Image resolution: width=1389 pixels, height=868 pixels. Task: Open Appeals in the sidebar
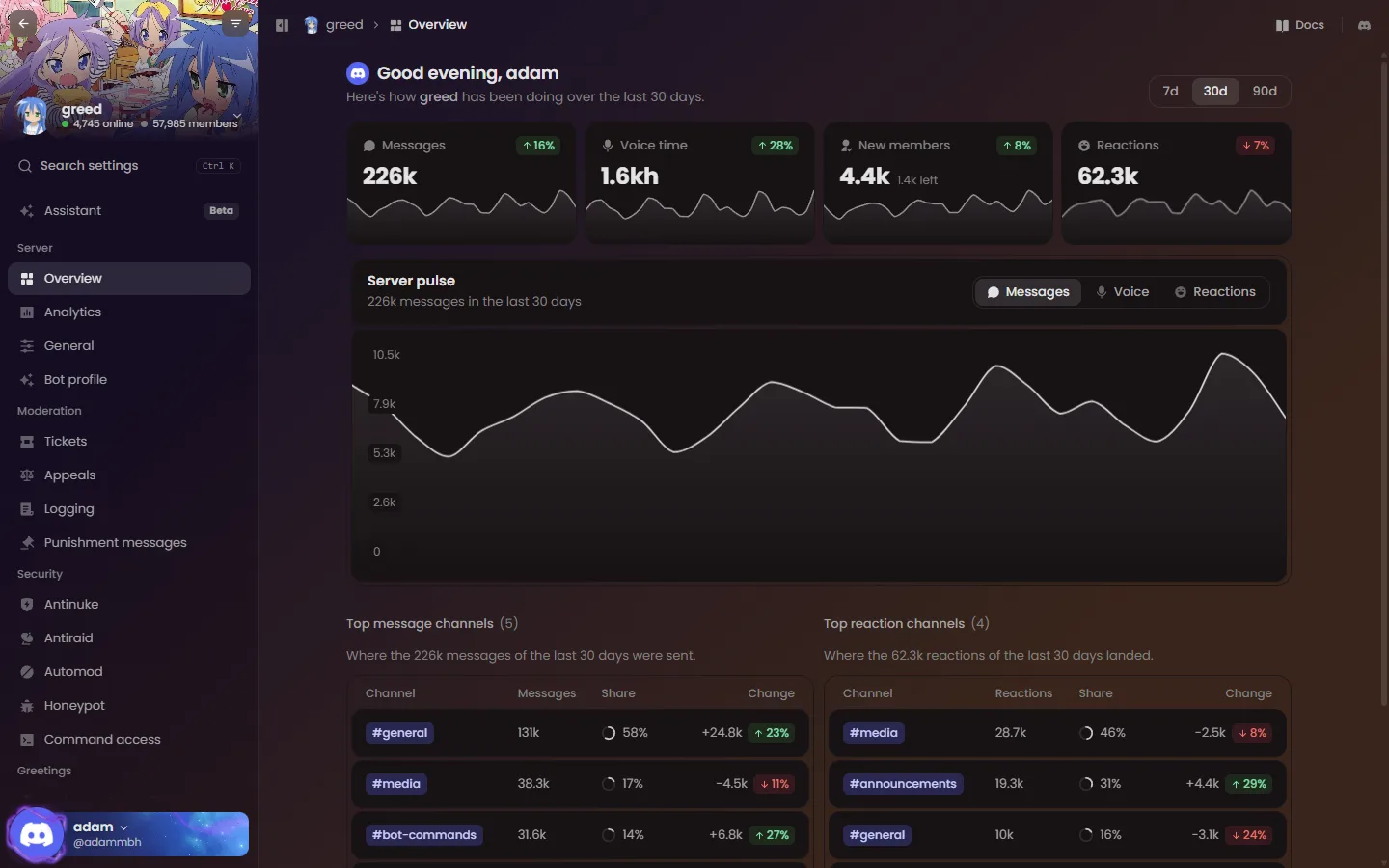point(128,475)
